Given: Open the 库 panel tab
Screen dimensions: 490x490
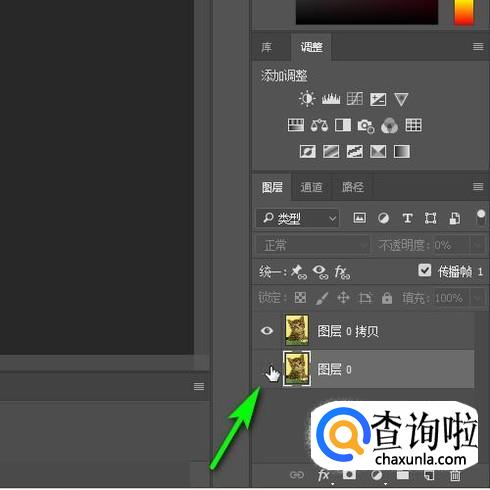Looking at the screenshot, I should tap(266, 47).
